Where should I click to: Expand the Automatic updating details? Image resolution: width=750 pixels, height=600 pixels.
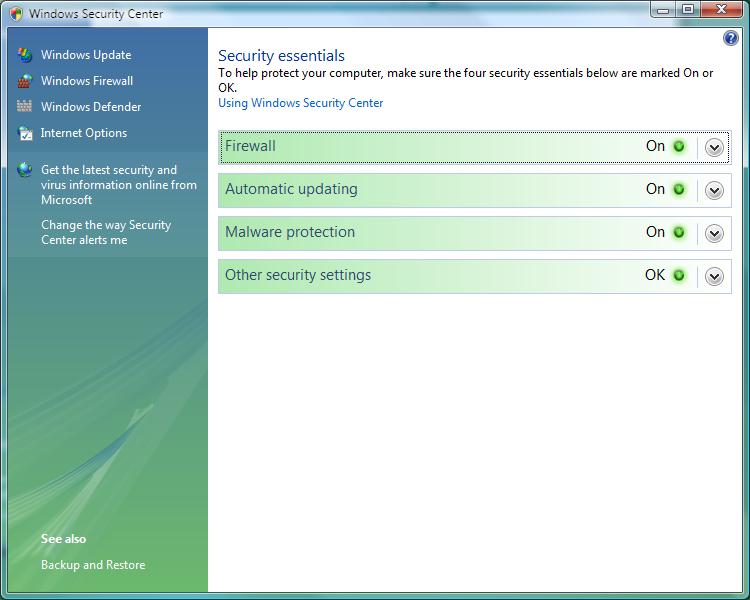pyautogui.click(x=714, y=190)
